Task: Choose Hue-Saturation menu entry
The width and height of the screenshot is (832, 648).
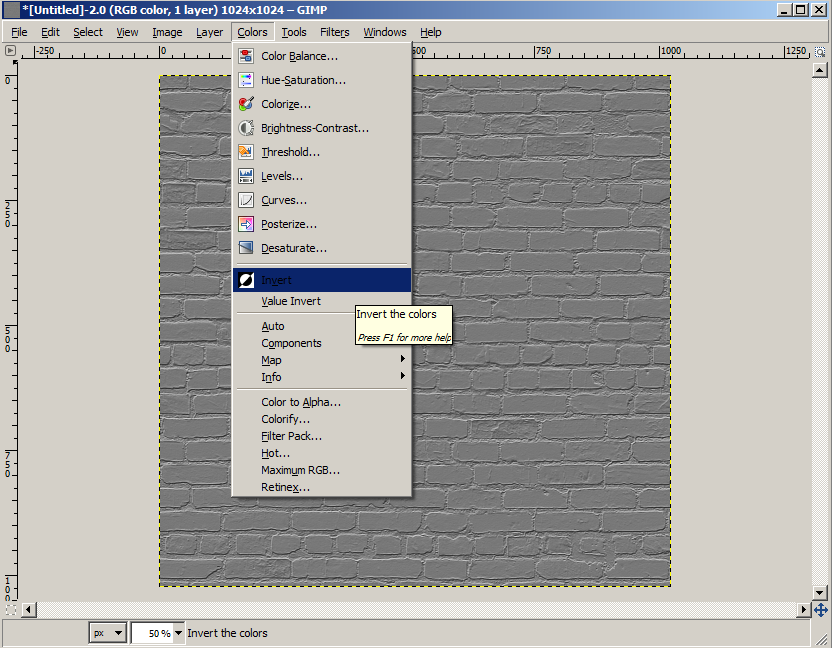Action: 322,80
